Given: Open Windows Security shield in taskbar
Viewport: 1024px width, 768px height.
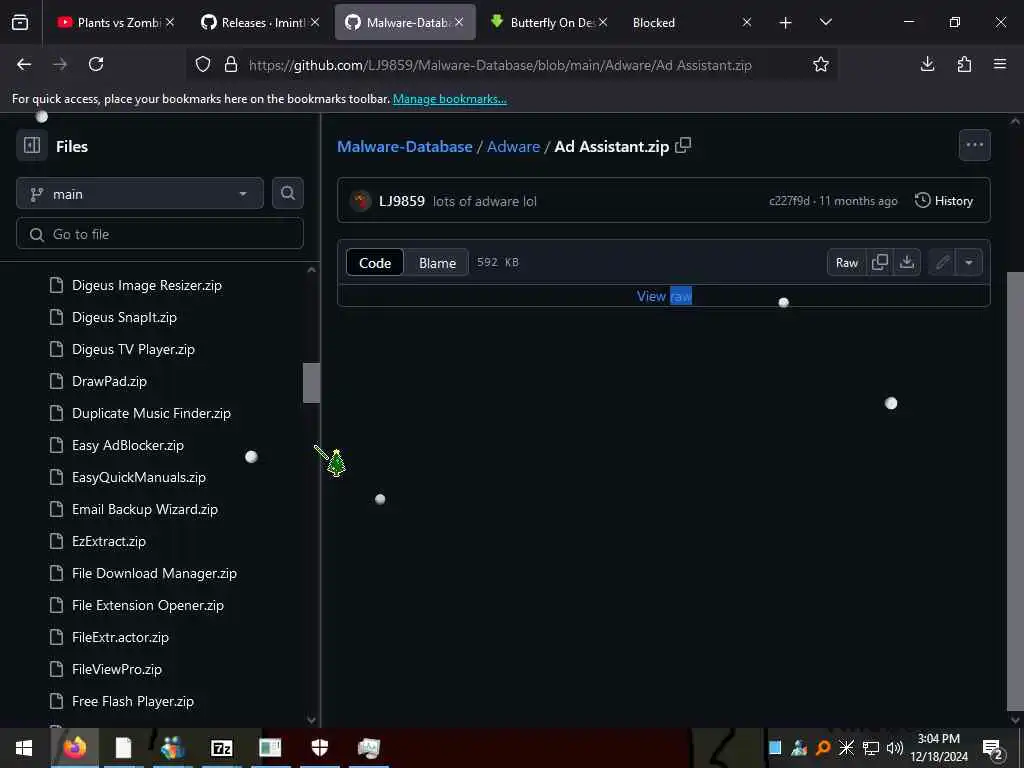Looking at the screenshot, I should (x=319, y=748).
